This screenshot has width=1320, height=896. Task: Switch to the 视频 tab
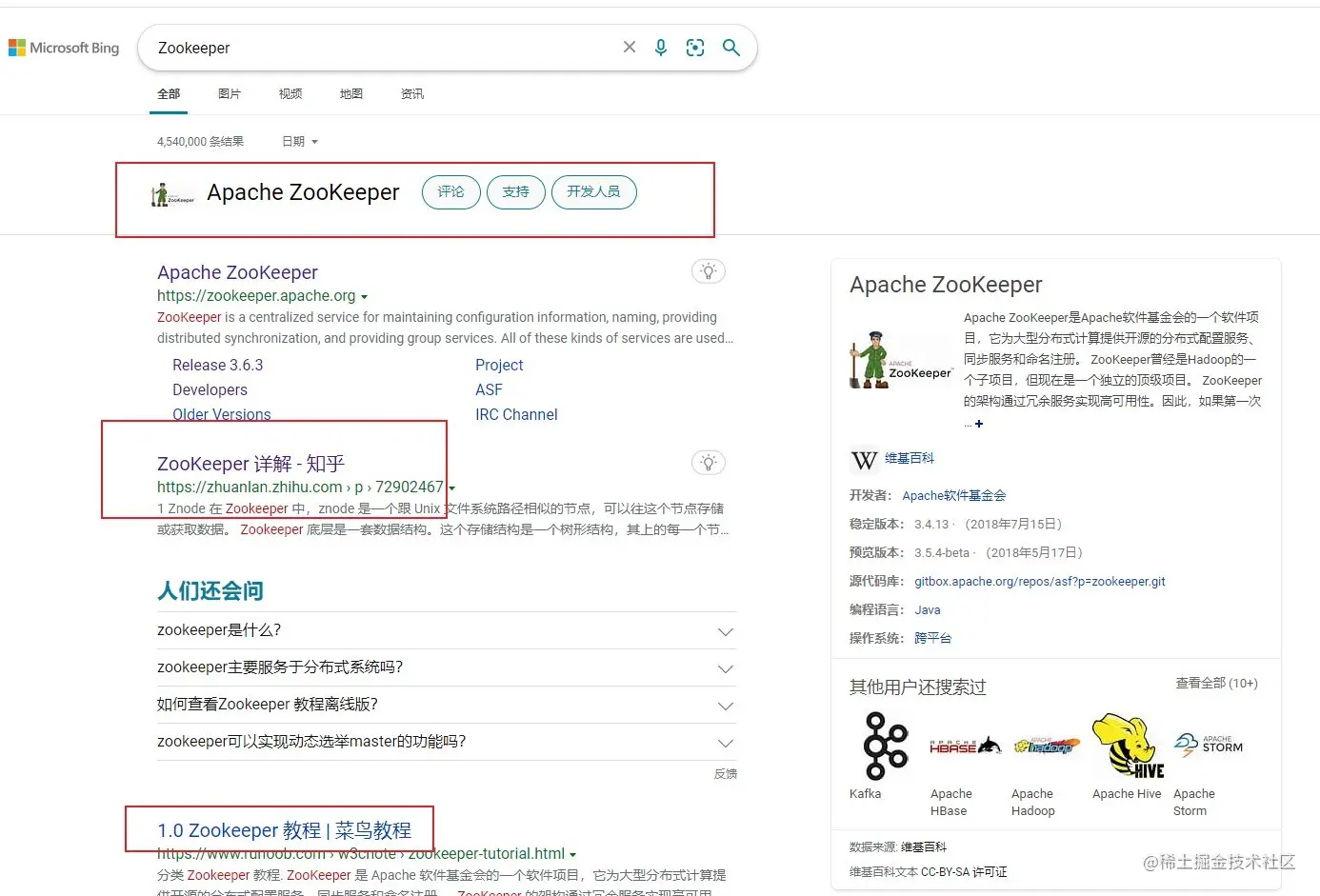click(x=290, y=93)
